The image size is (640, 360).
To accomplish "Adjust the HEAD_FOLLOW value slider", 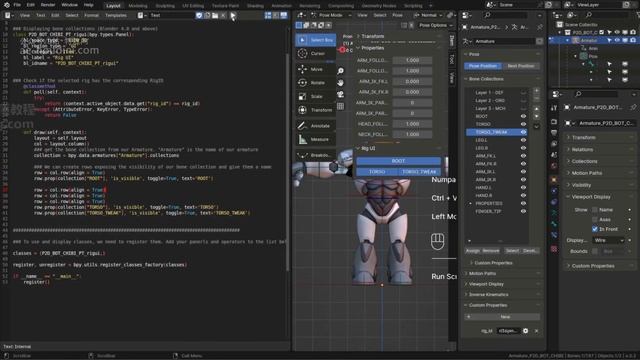I will 412,124.
